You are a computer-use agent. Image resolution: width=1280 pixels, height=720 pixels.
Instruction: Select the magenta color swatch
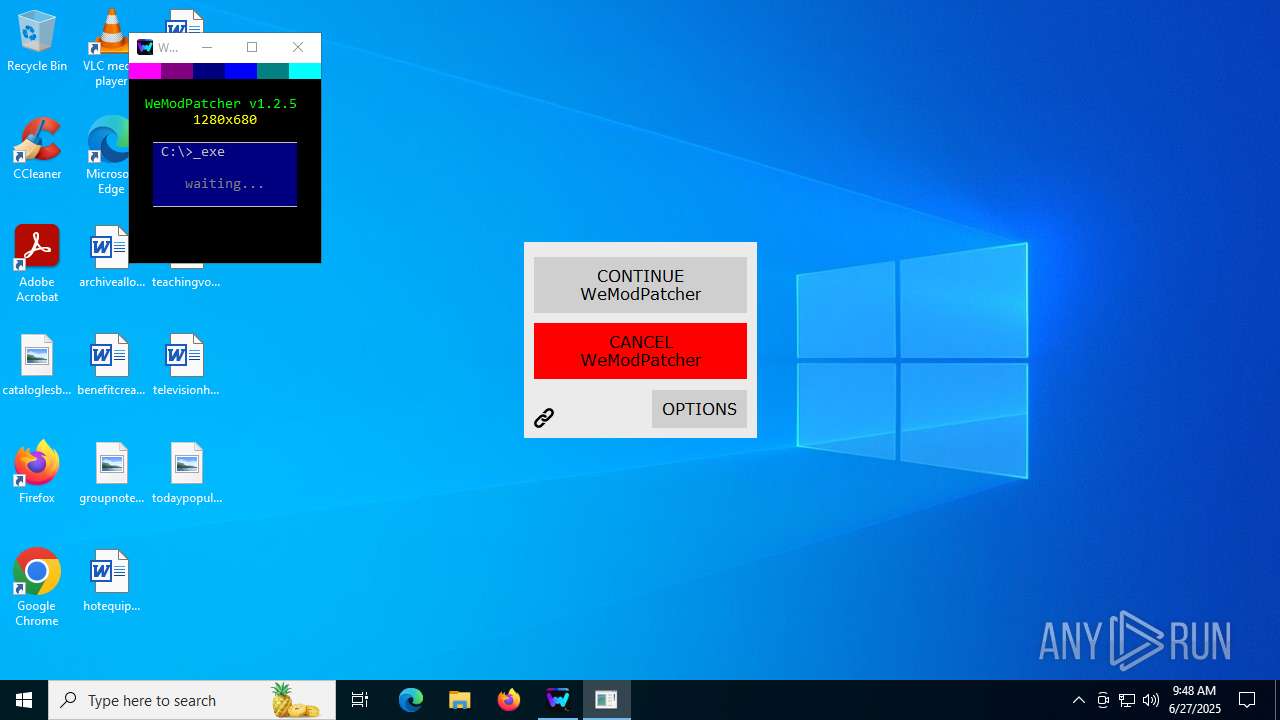tap(145, 71)
